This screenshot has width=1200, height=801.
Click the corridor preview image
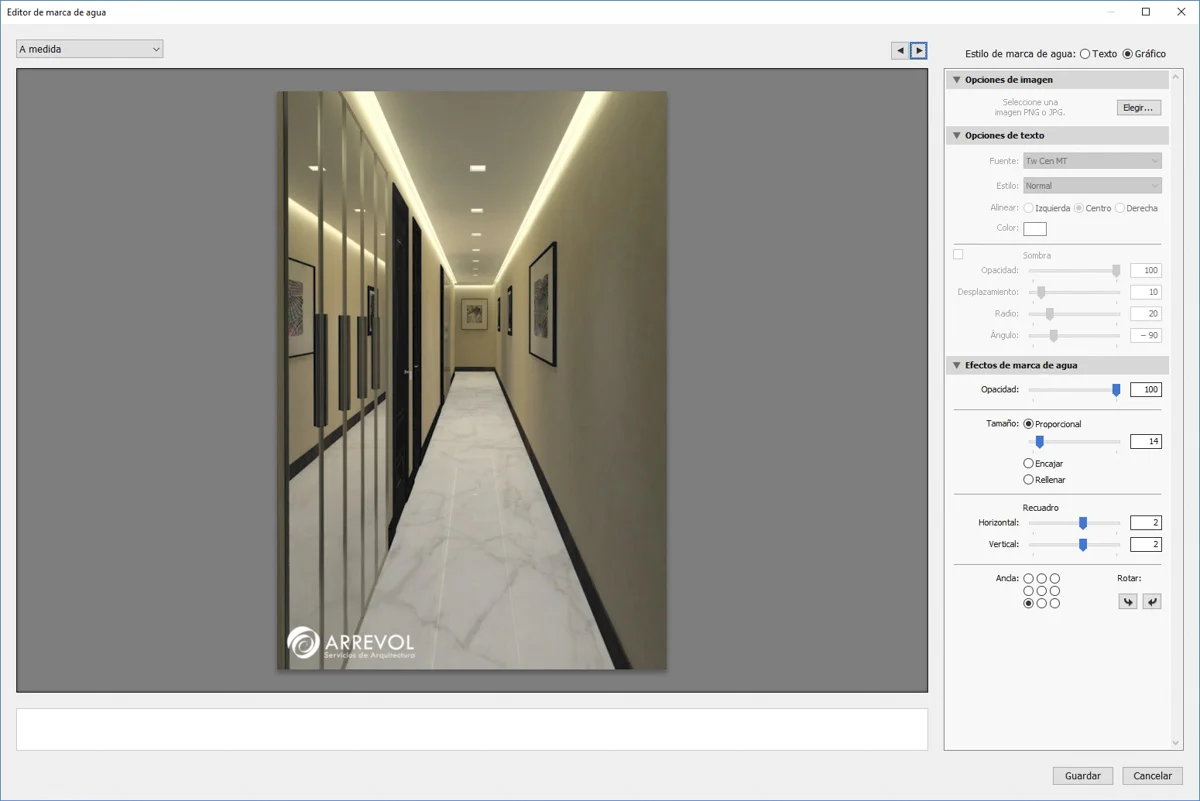click(472, 380)
